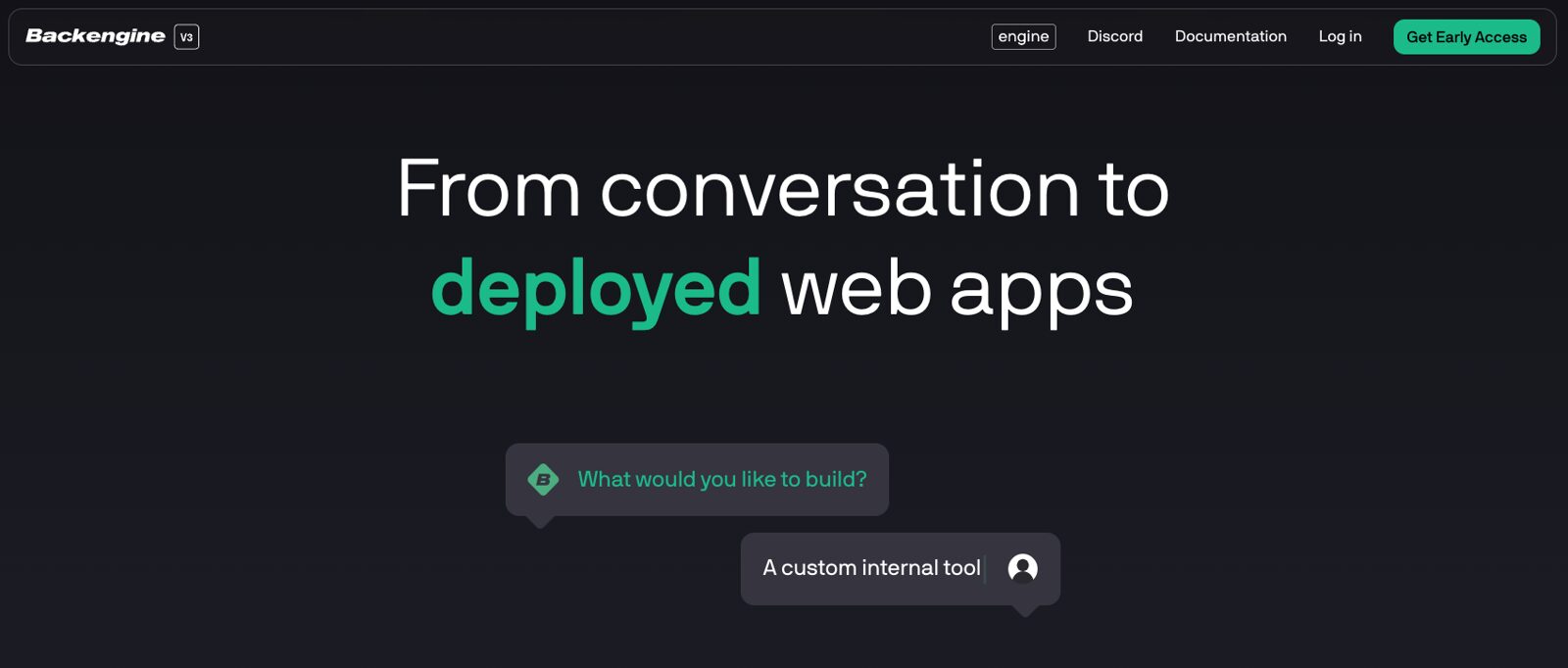Click the V3 version badge
Viewport: 1568px width, 668px height.
186,37
